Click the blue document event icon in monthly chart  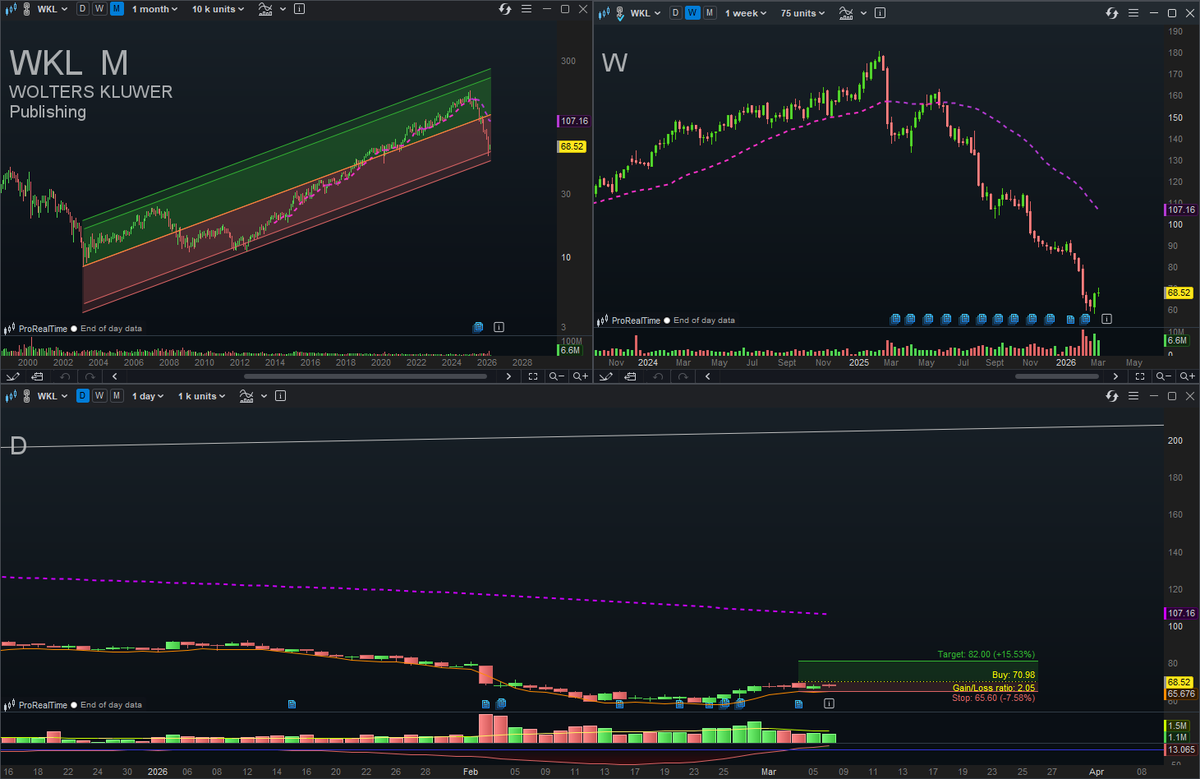pos(478,326)
